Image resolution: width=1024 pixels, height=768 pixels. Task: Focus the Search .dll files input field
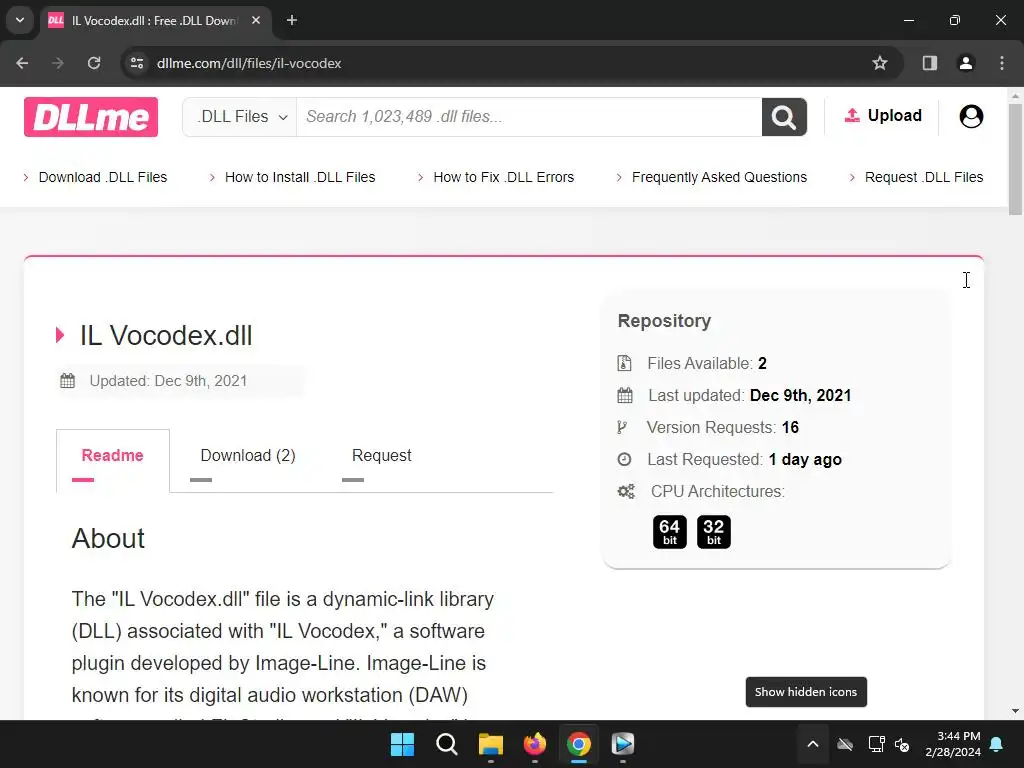coord(529,117)
